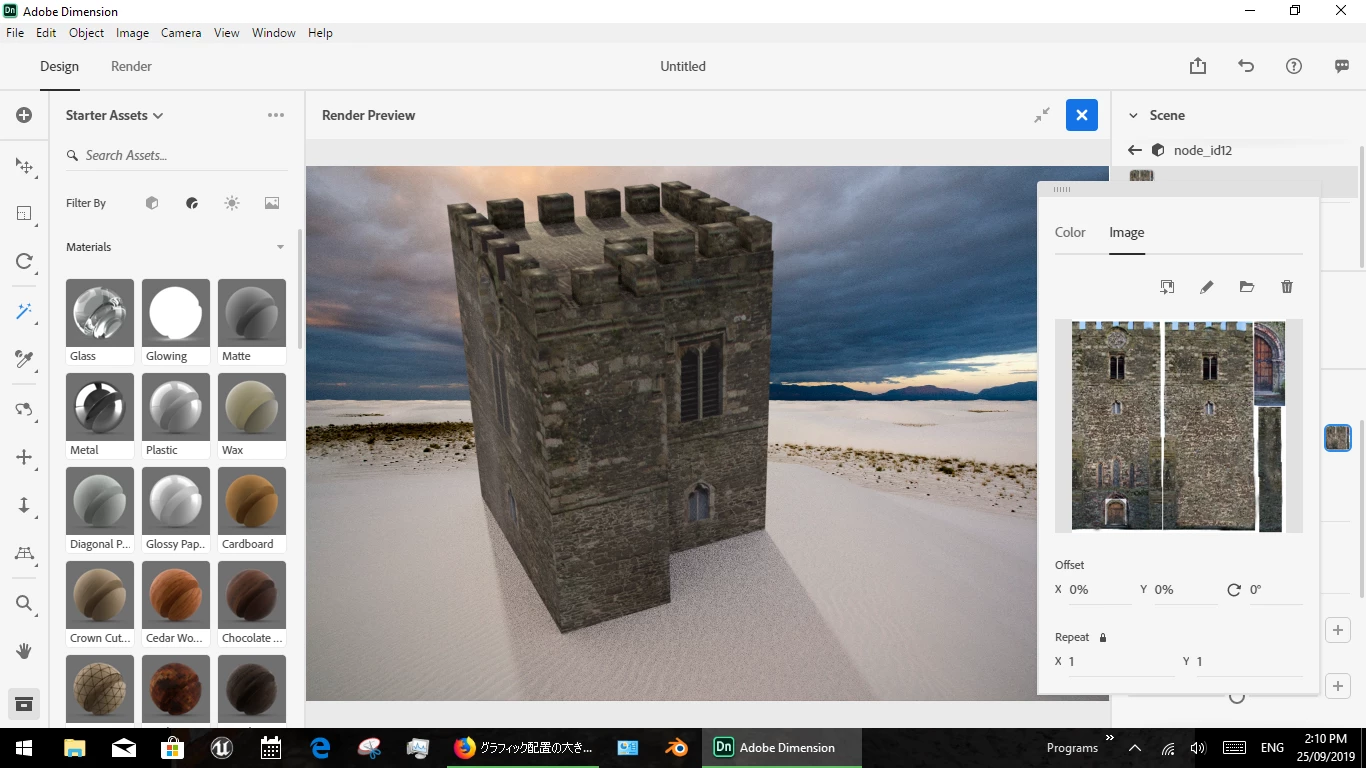Open the Windows Start menu
The width and height of the screenshot is (1366, 768).
tap(23, 748)
